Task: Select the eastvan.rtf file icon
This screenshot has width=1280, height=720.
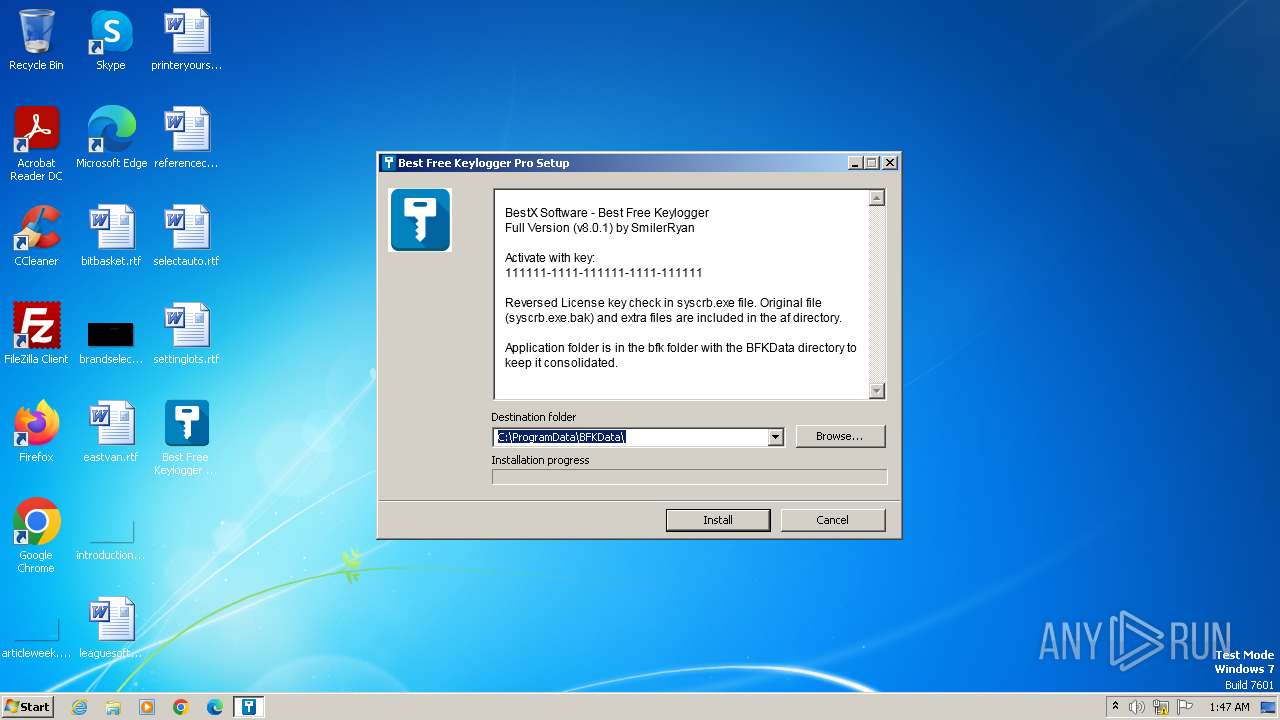Action: tap(111, 432)
